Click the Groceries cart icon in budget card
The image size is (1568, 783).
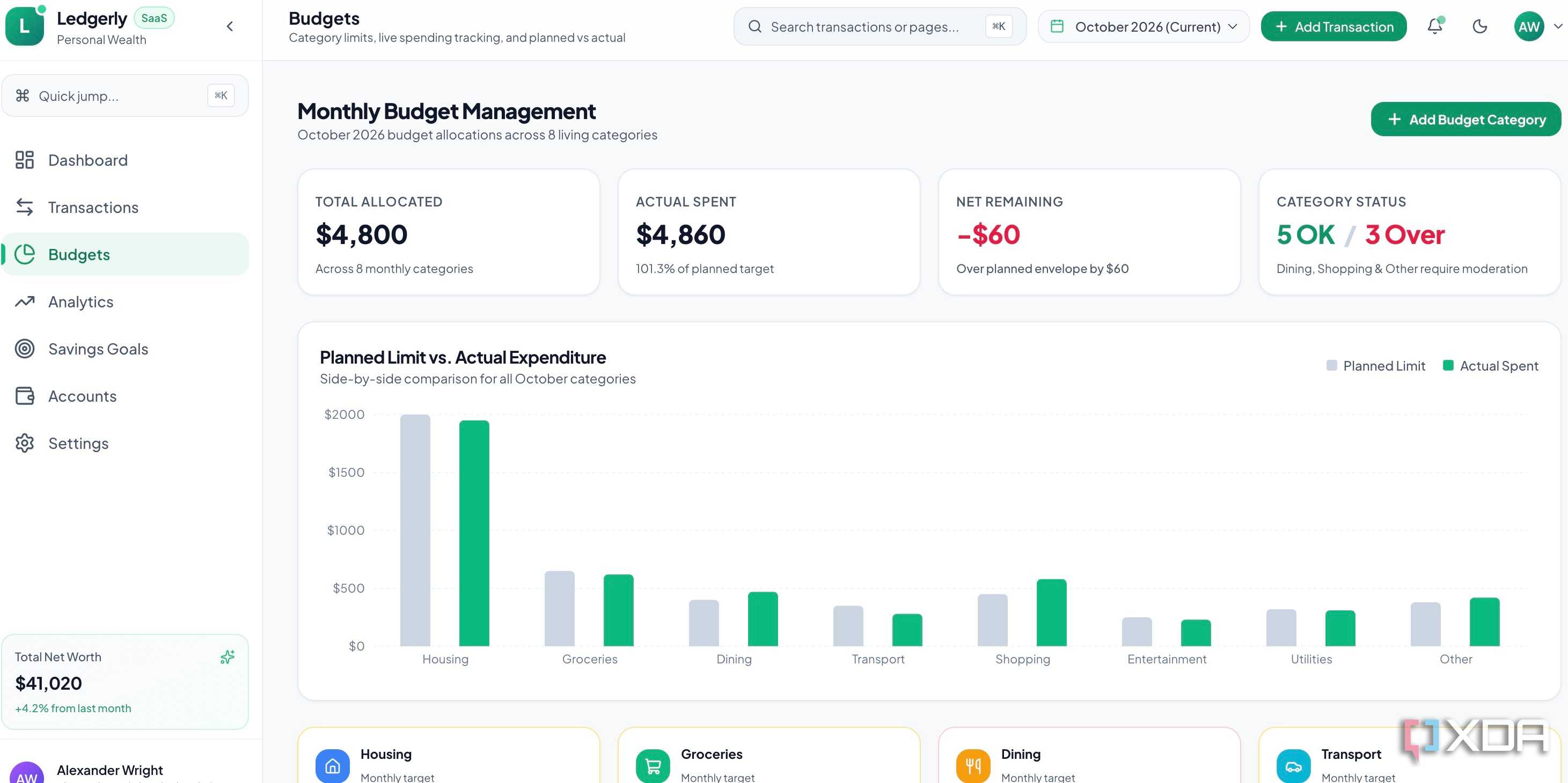653,765
